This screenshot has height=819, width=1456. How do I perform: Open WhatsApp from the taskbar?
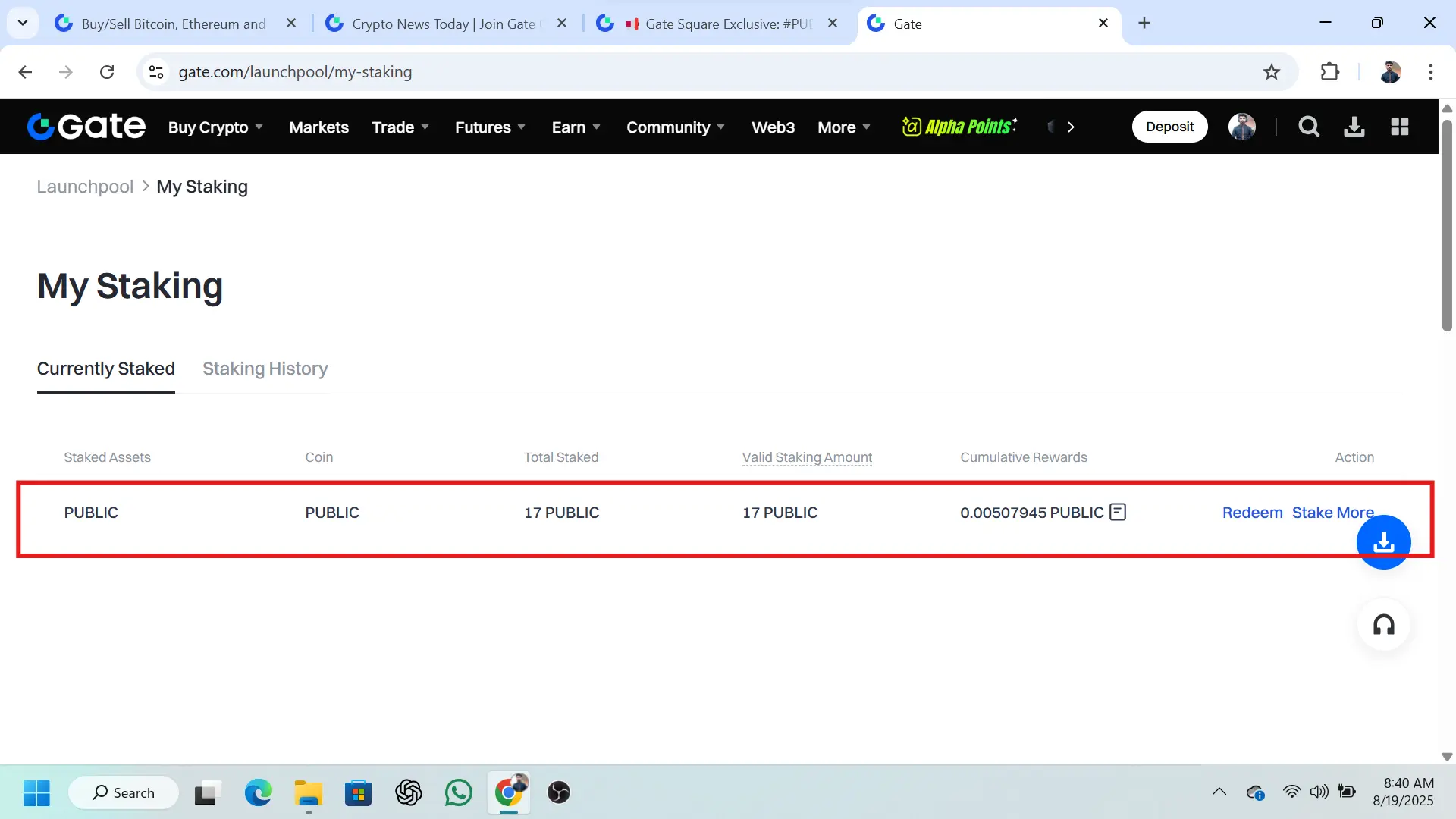pos(458,792)
